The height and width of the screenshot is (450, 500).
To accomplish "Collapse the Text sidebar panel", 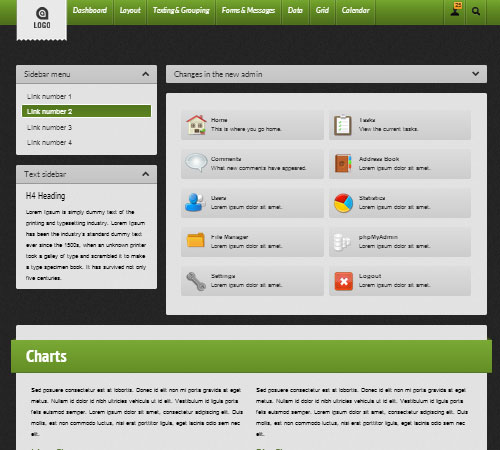I will tap(145, 174).
